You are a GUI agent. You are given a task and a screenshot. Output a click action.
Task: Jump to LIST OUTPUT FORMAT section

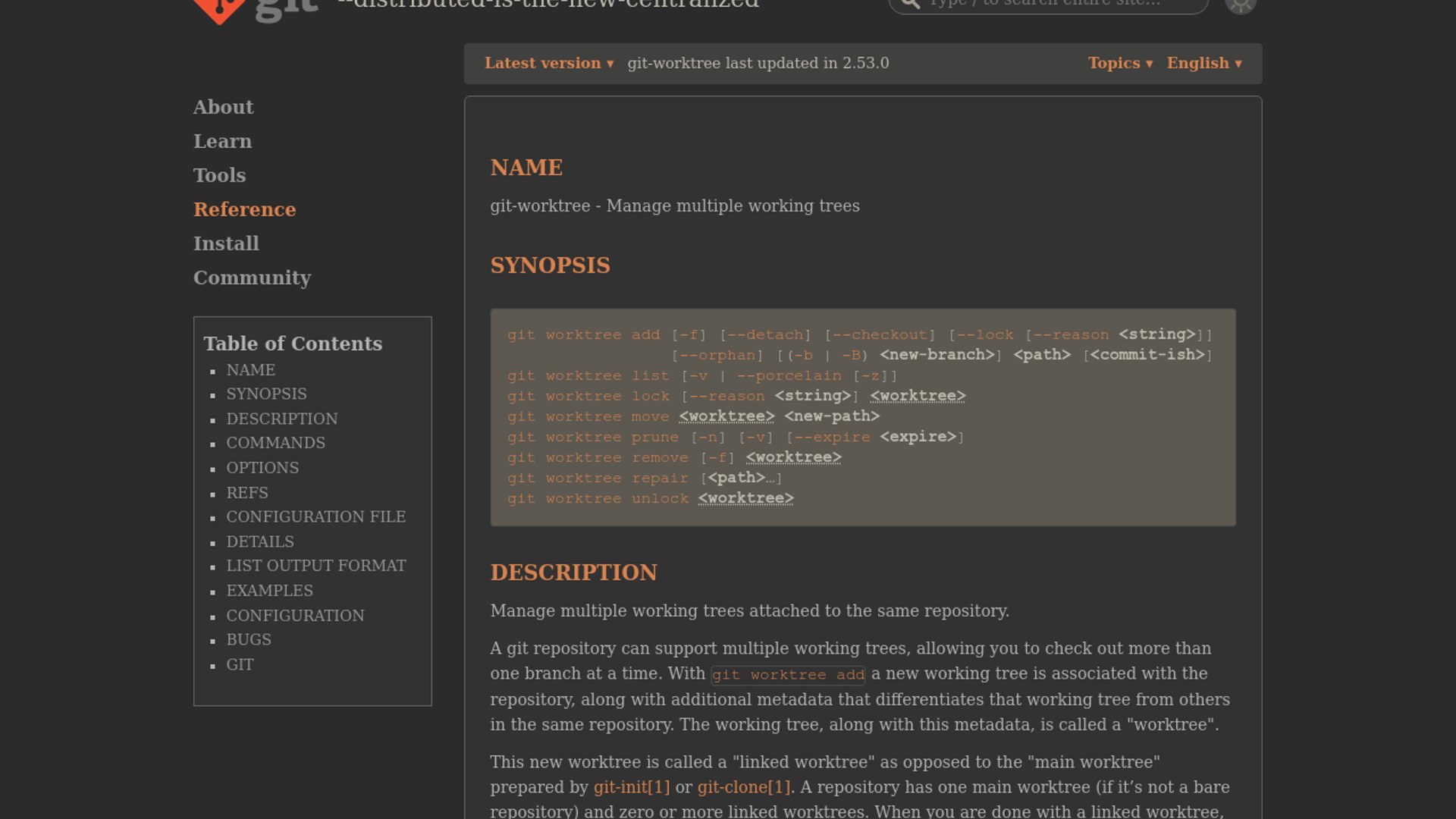click(315, 566)
